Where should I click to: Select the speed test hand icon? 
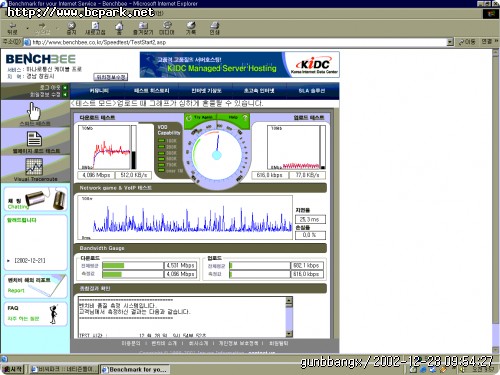pos(33,111)
